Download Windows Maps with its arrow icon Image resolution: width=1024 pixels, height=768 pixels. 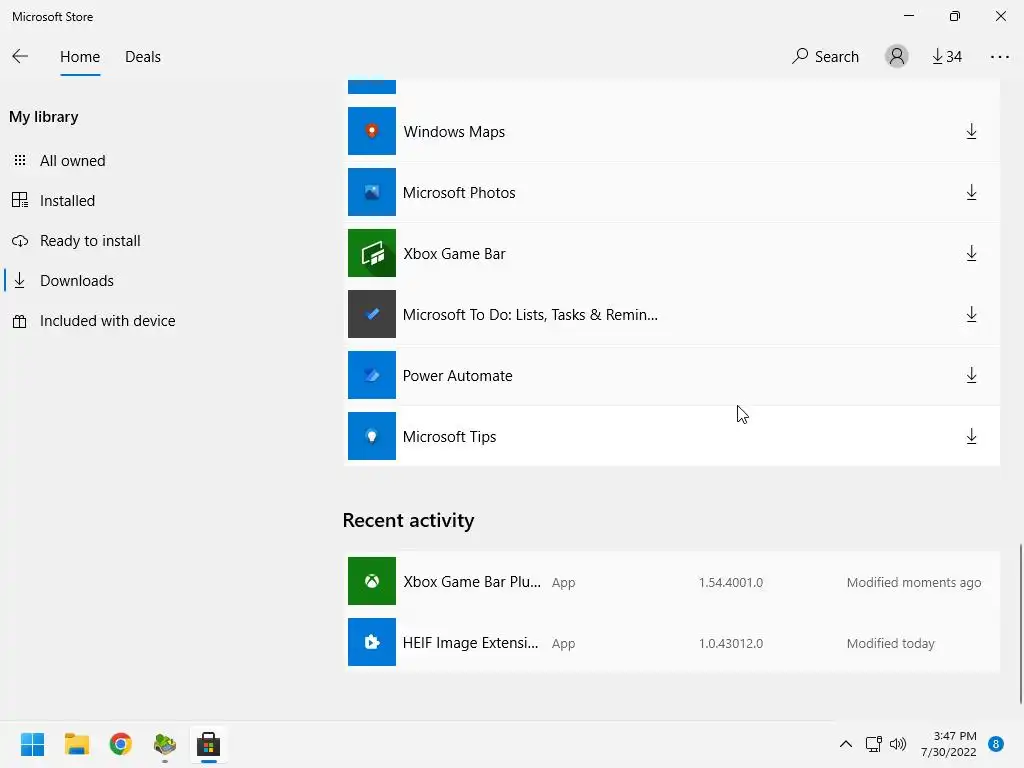[971, 131]
